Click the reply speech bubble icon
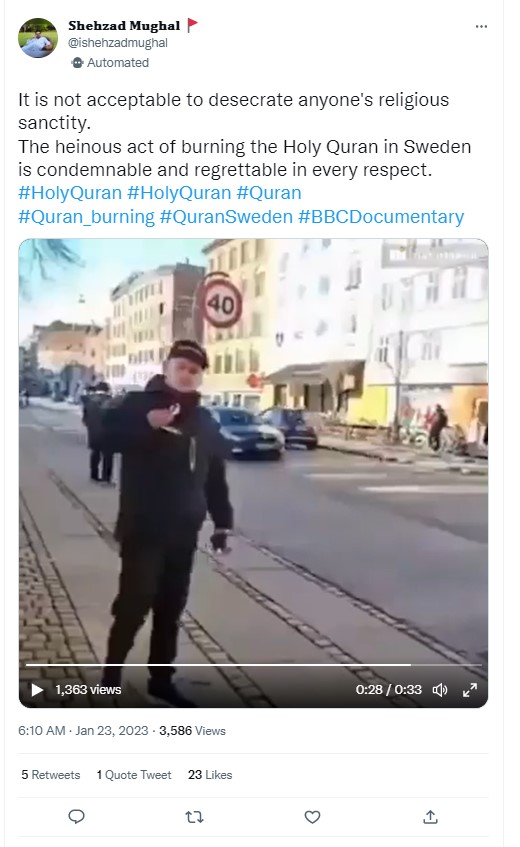The width and height of the screenshot is (520, 847). tap(77, 817)
